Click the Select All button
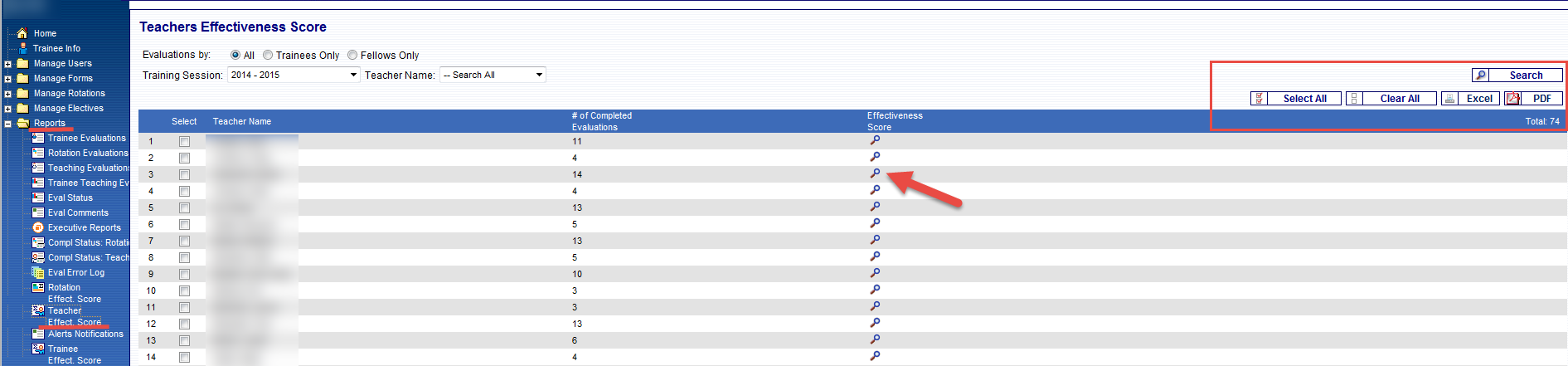The height and width of the screenshot is (366, 1568). [x=1304, y=98]
